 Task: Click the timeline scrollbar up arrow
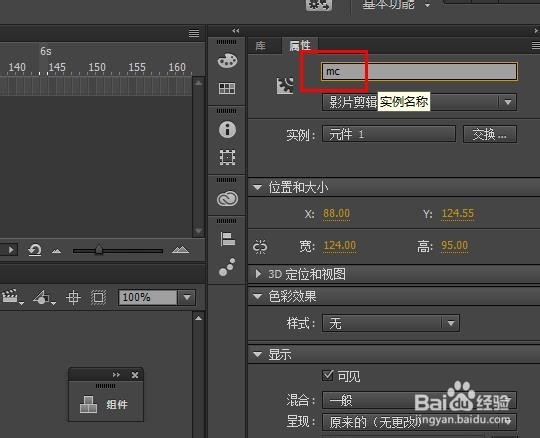pos(198,83)
